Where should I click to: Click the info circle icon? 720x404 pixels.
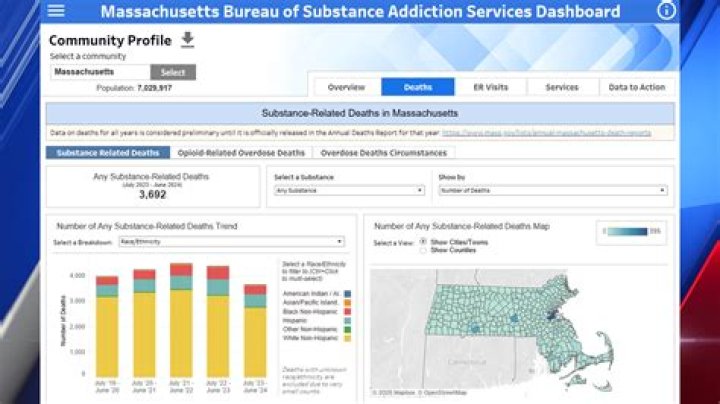[666, 11]
